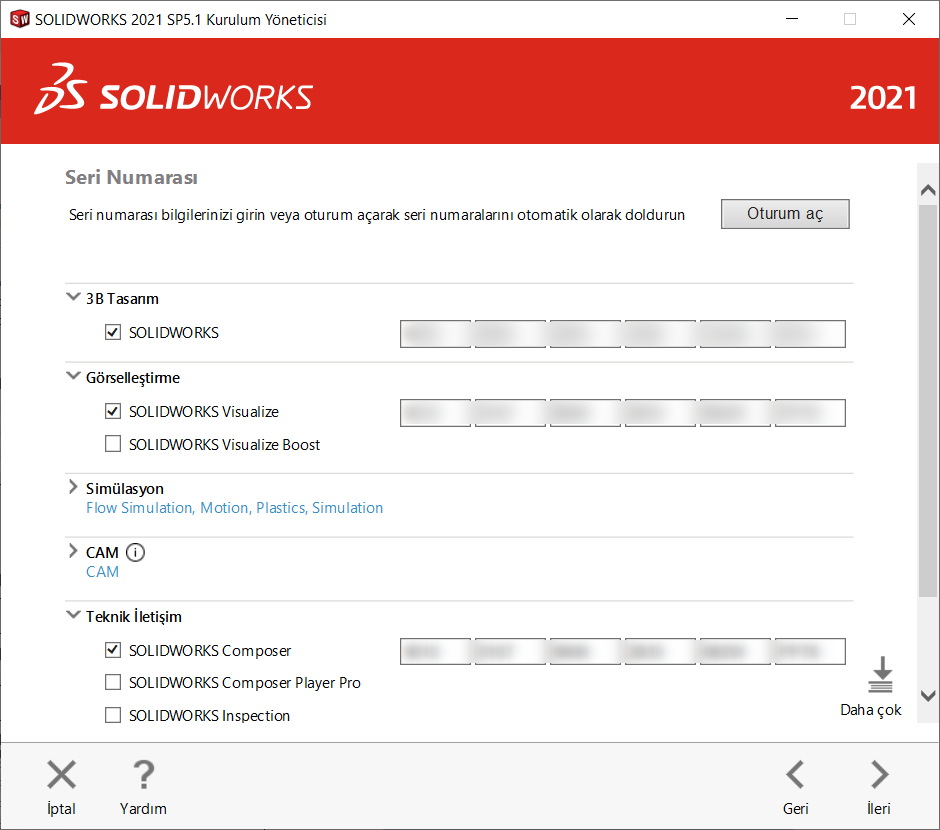Image resolution: width=940 pixels, height=830 pixels.
Task: Click the Oturum aç button
Action: point(785,213)
